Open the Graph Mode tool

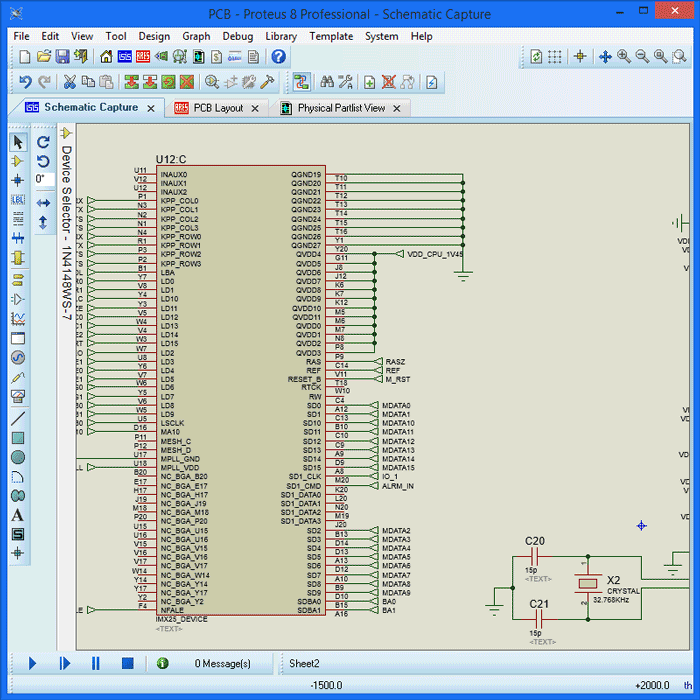click(x=18, y=319)
